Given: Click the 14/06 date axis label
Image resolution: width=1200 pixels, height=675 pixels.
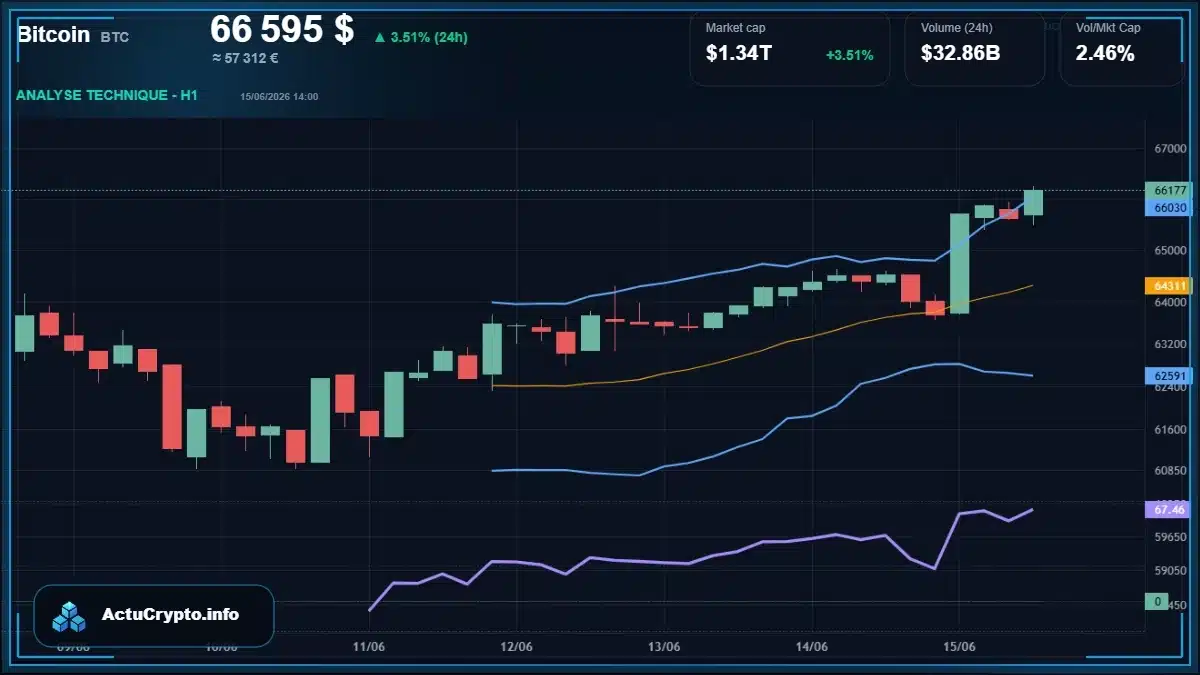Looking at the screenshot, I should [x=811, y=647].
